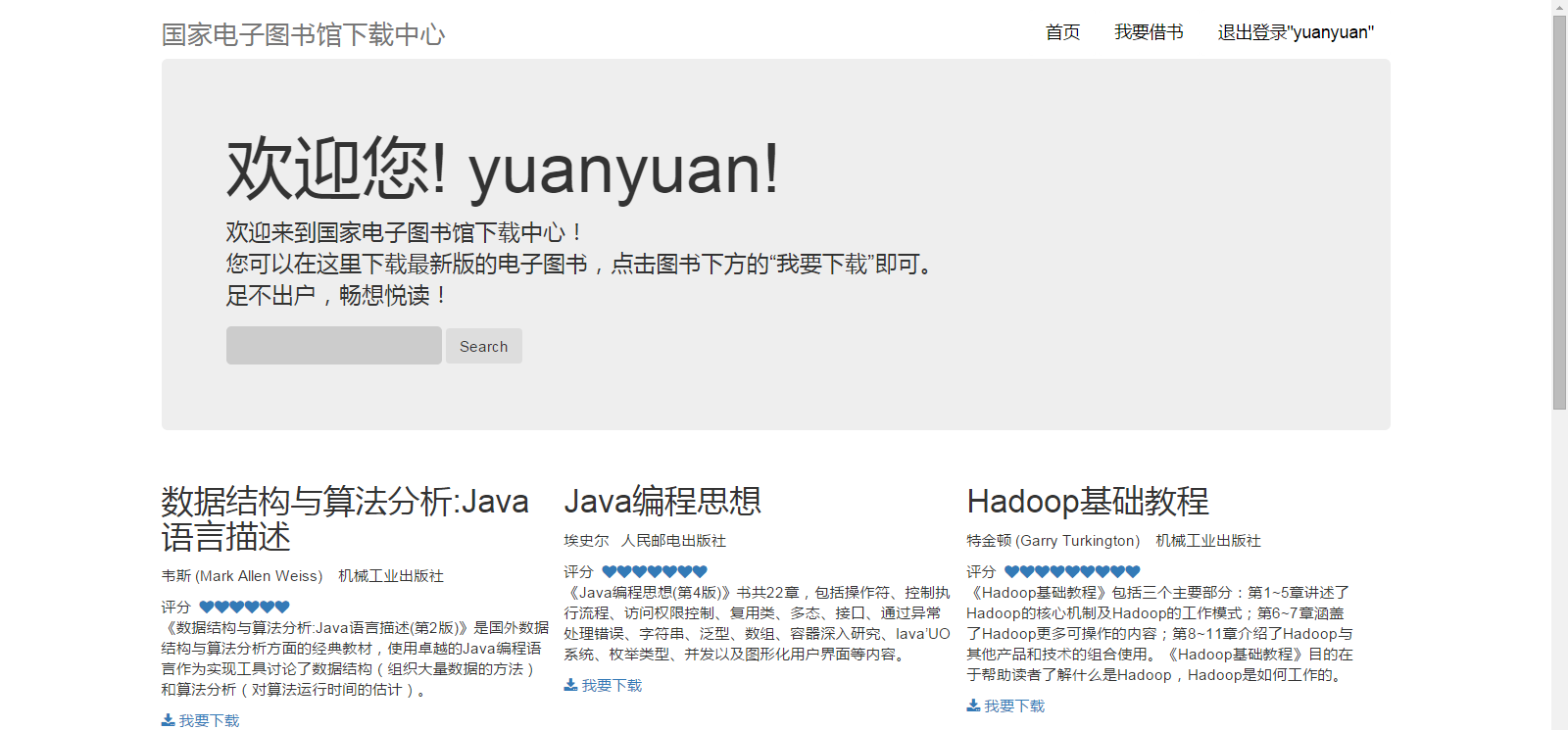Download Hadoop基础教程 via 我要下载
Screen dimensions: 1568x730
1014,706
